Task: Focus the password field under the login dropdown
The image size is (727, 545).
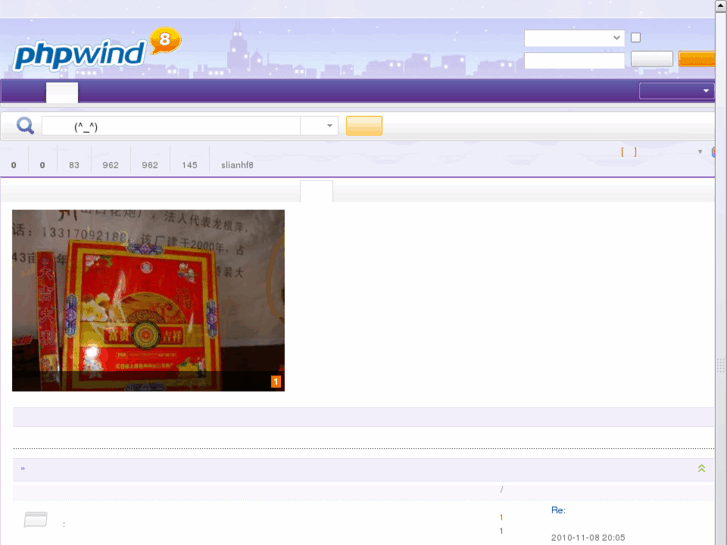Action: point(574,60)
